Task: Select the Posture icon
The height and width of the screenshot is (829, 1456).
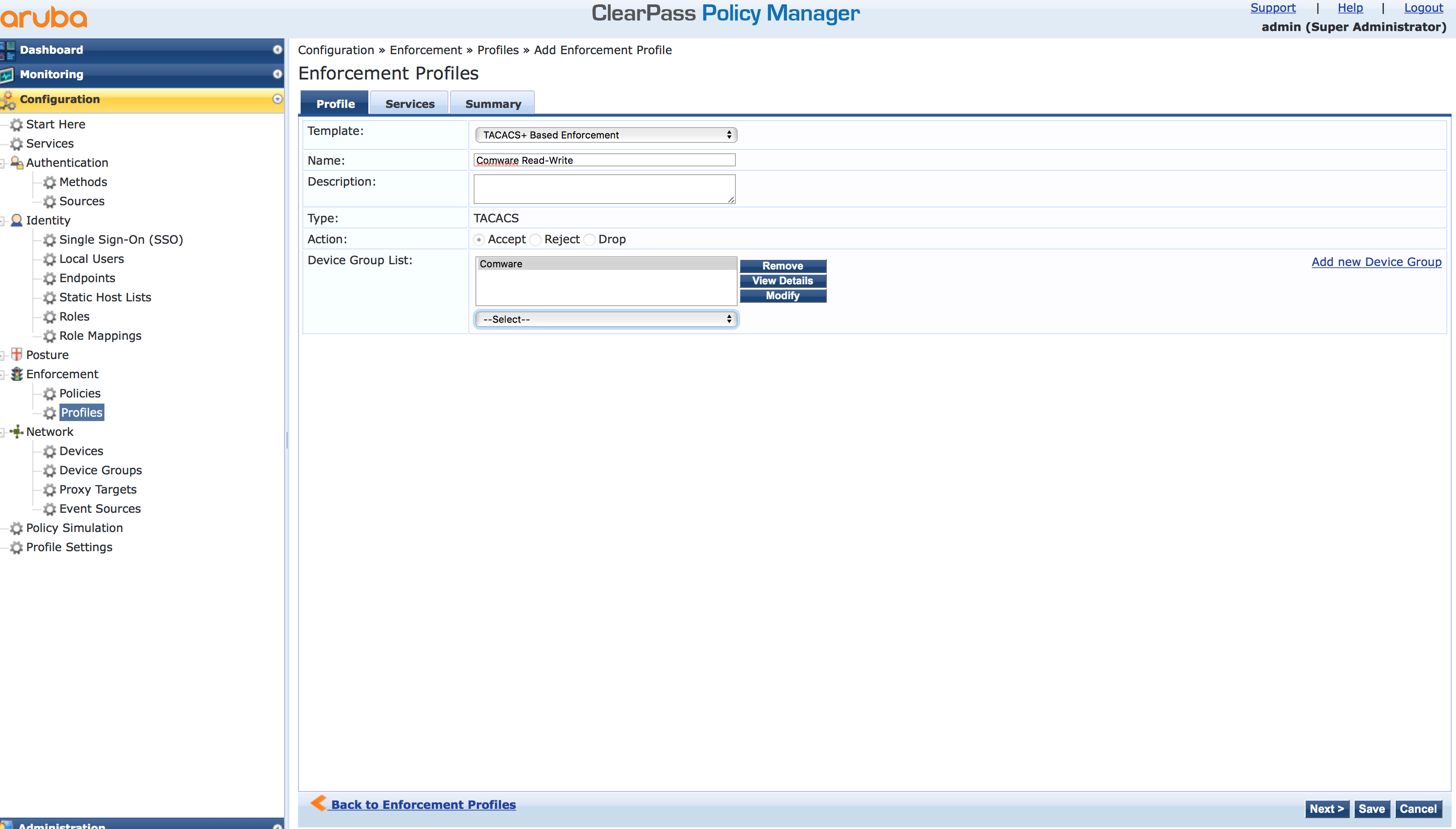Action: point(17,354)
